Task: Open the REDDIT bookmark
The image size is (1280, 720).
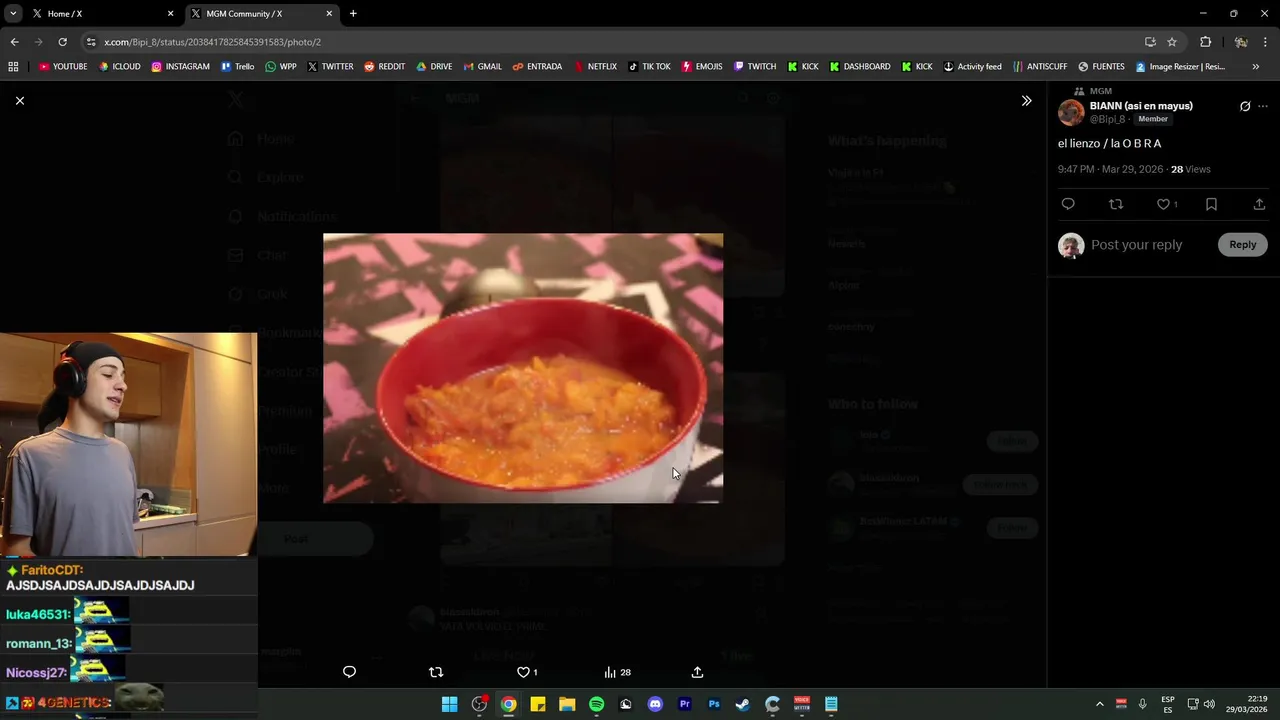Action: pyautogui.click(x=385, y=67)
